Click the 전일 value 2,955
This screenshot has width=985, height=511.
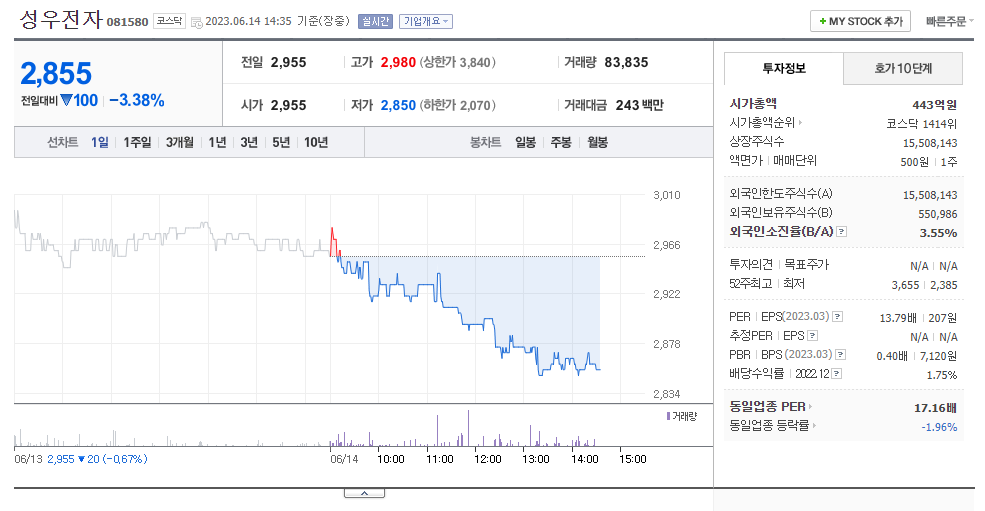pyautogui.click(x=288, y=62)
